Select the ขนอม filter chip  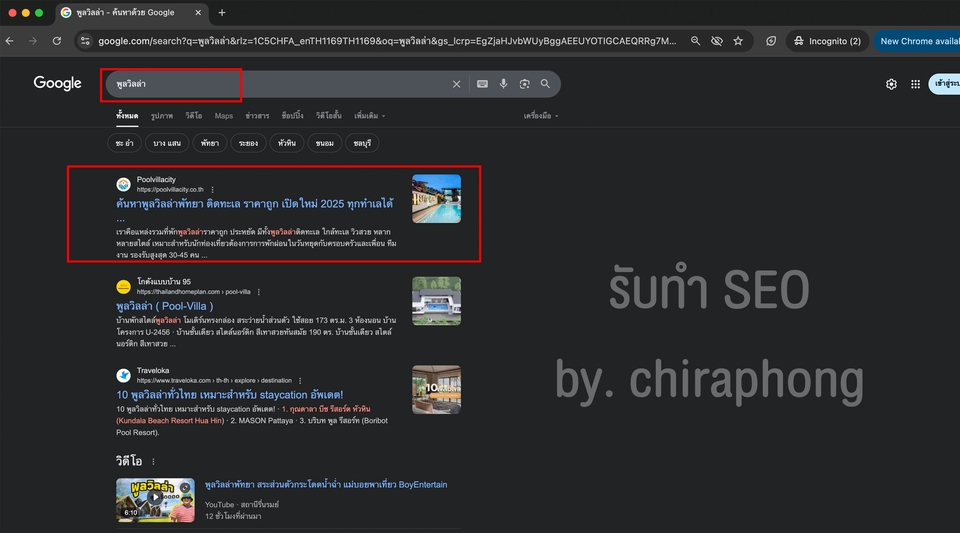(x=324, y=143)
